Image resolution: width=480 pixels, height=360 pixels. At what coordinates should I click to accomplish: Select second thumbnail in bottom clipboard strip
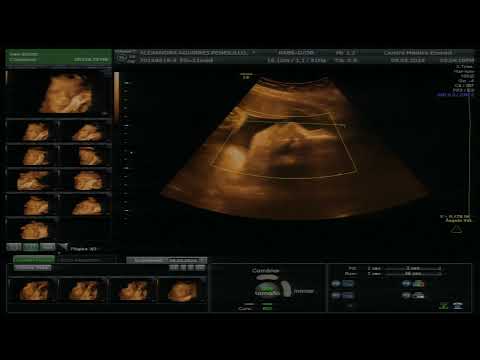coord(83,290)
